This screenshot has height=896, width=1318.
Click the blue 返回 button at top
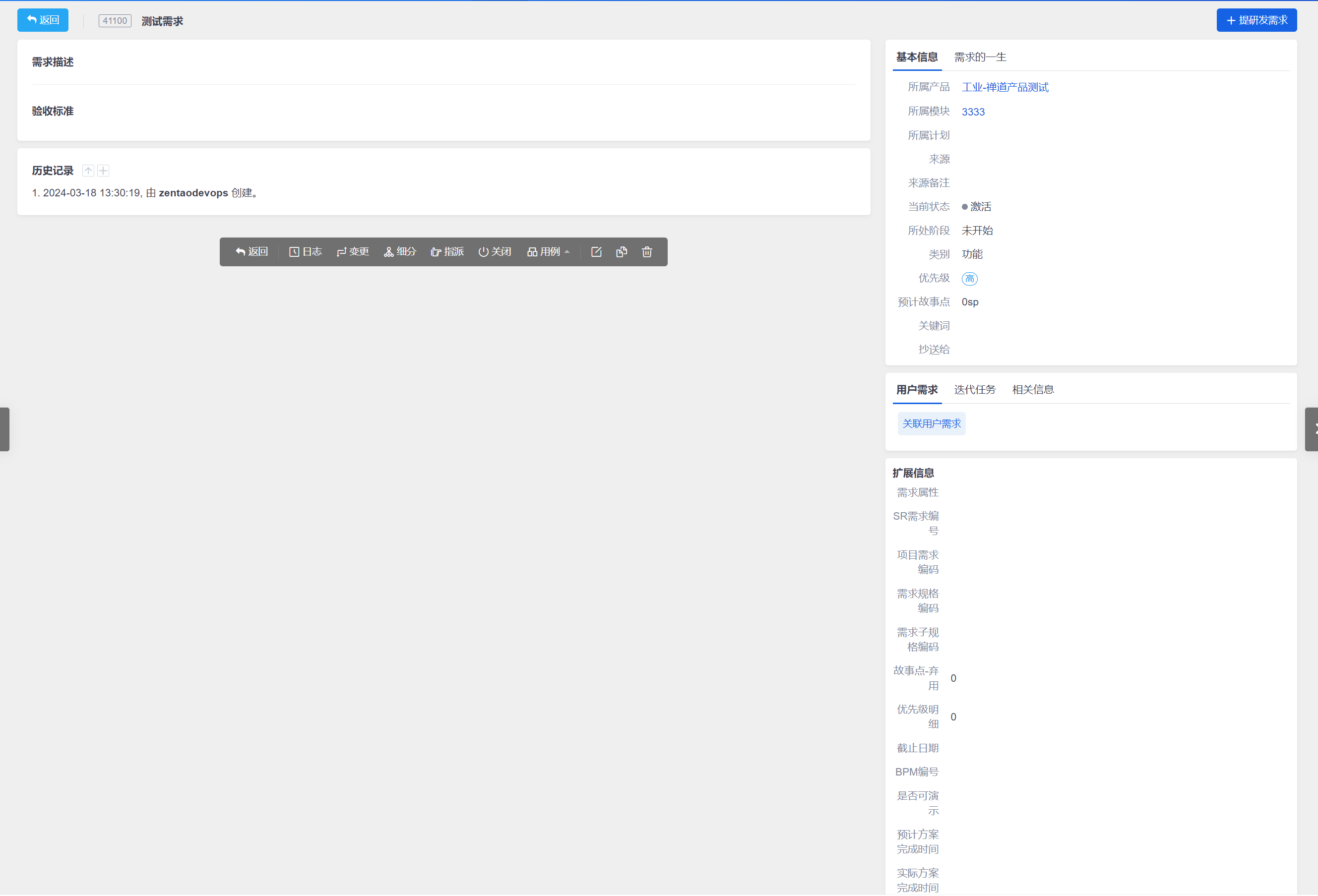click(43, 20)
